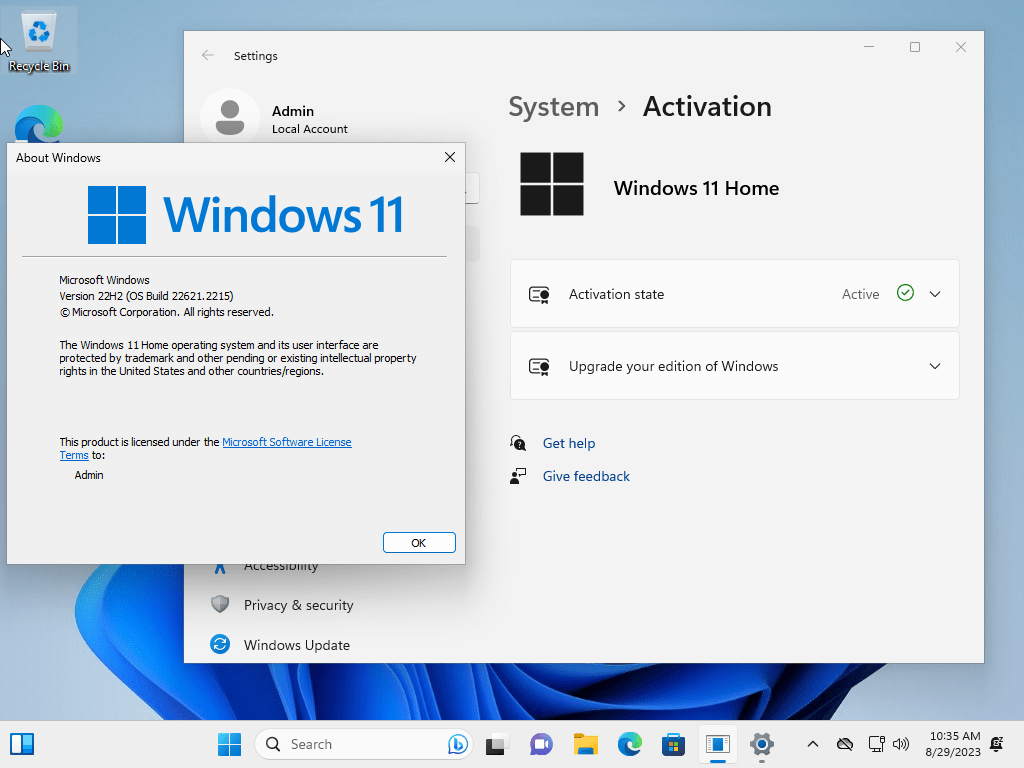The image size is (1024, 768).
Task: Open the Recycle Bin desktop icon
Action: coord(39,41)
